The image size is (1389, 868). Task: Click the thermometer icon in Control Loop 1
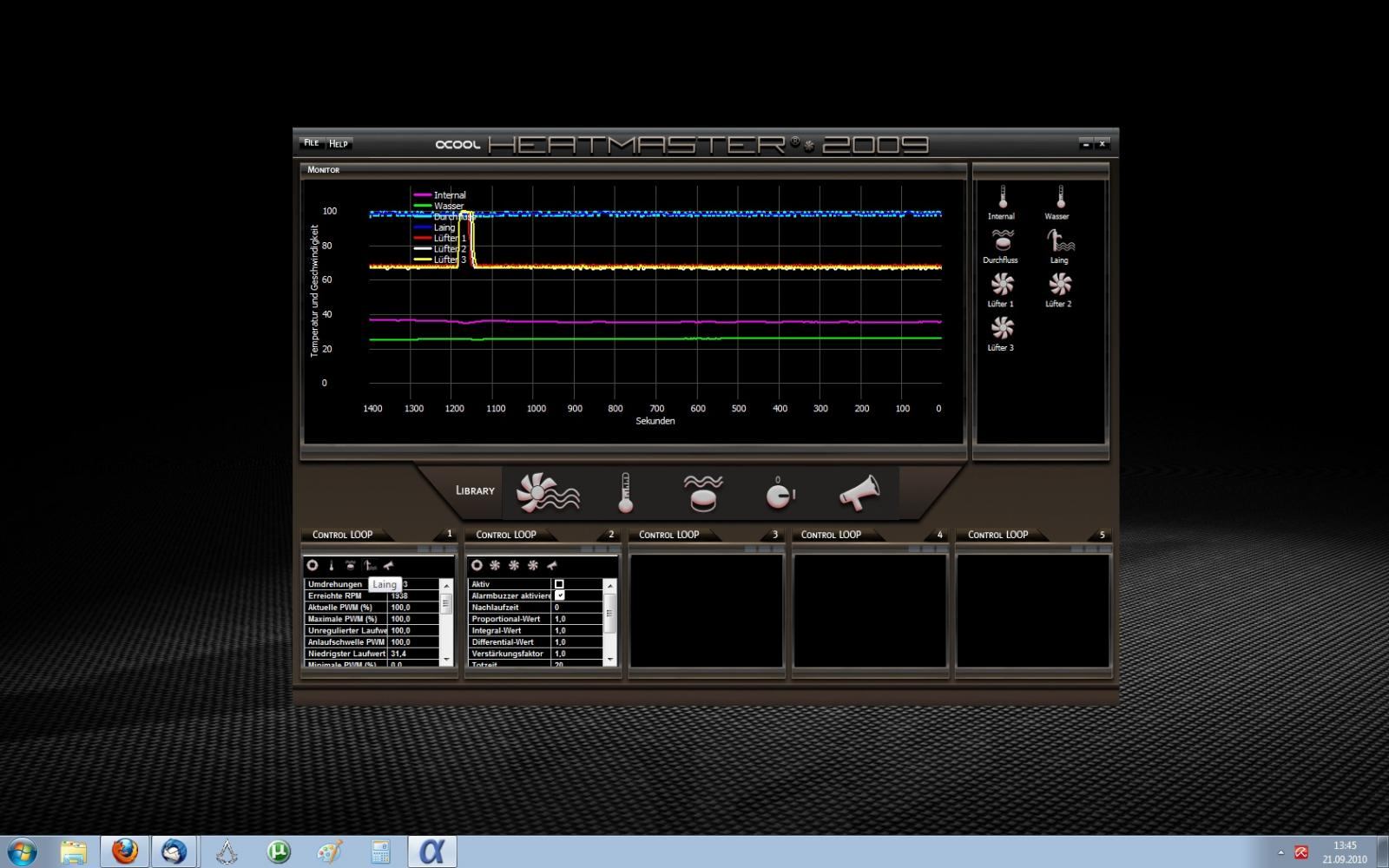(x=332, y=565)
